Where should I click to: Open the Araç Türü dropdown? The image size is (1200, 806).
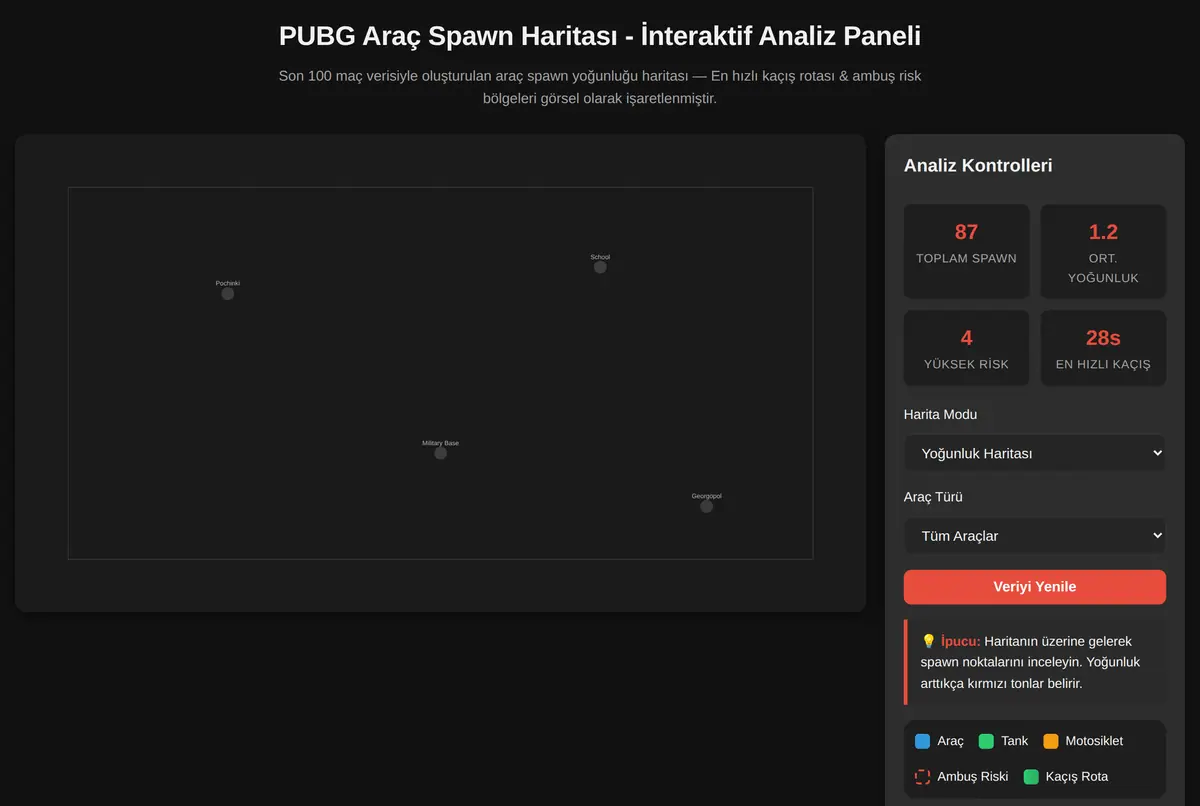coord(1035,536)
